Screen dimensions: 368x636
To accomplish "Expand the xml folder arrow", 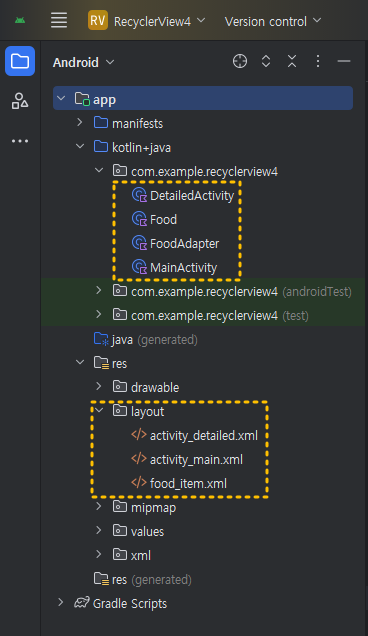I will (99, 554).
